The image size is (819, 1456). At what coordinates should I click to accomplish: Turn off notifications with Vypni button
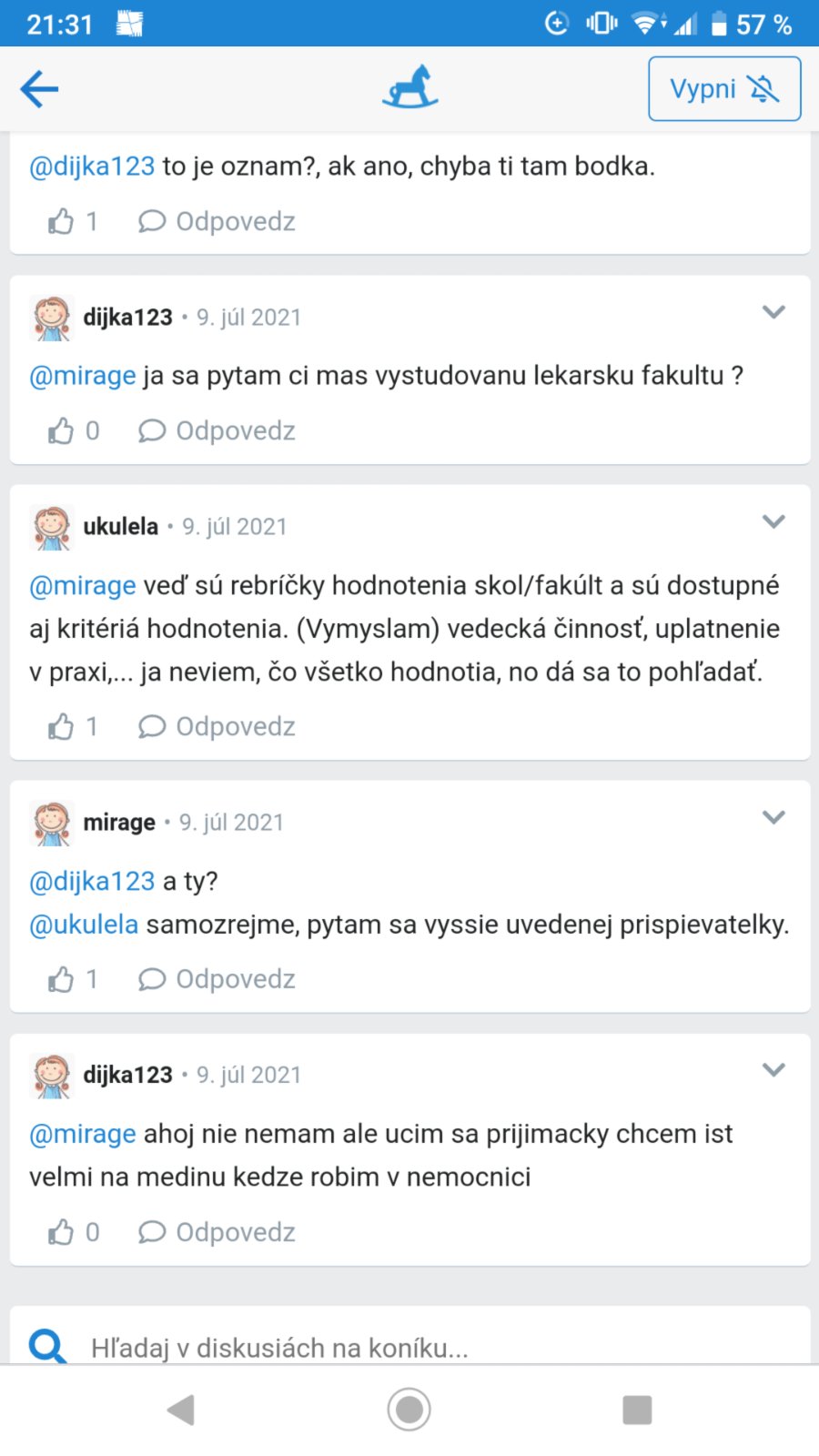(724, 89)
